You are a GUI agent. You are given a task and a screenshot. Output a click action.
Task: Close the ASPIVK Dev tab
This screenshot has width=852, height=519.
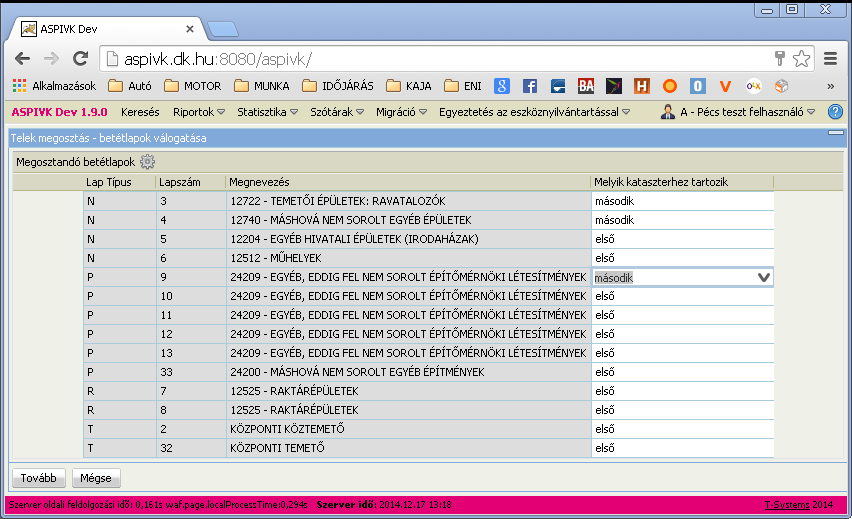click(x=190, y=29)
